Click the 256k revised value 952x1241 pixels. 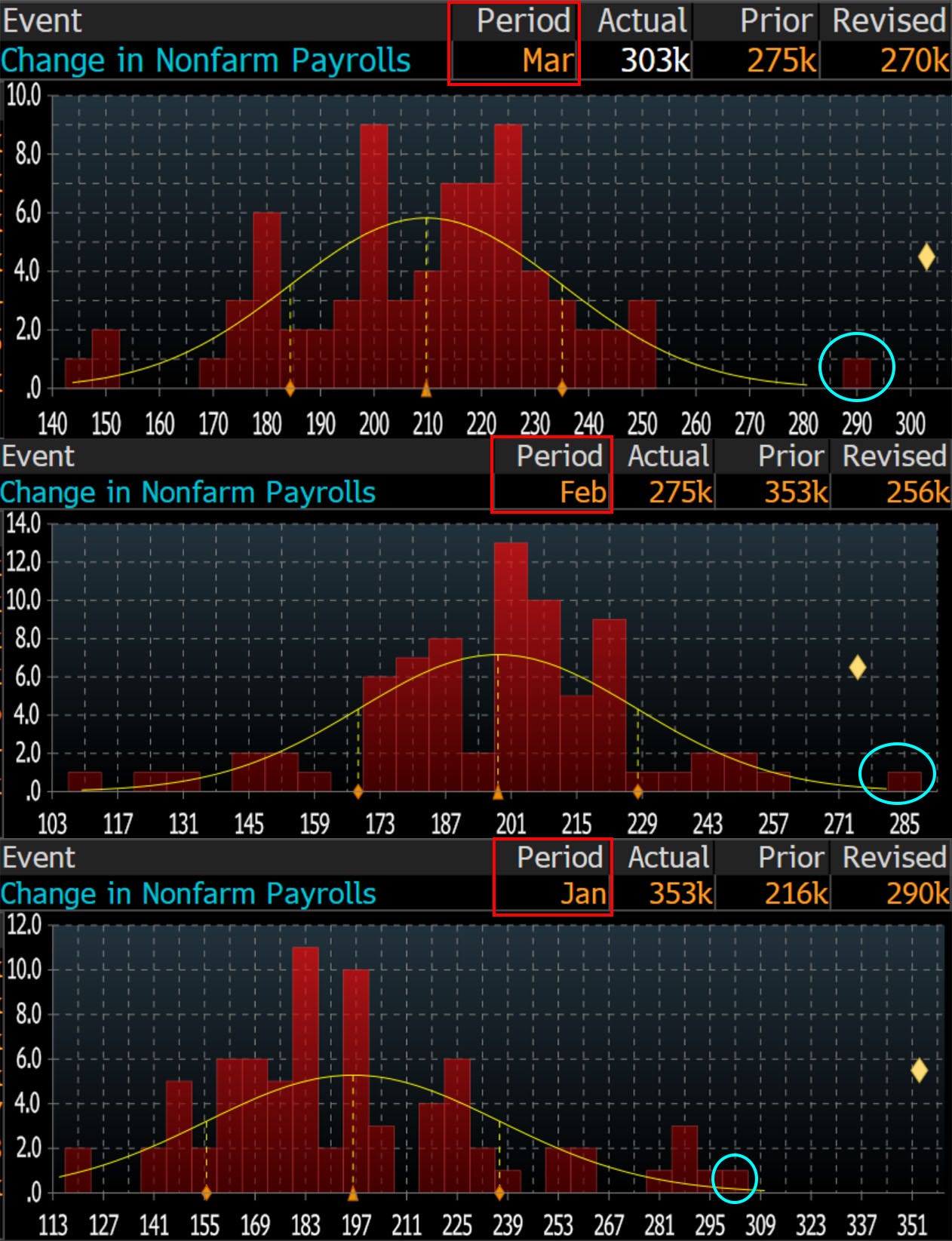pyautogui.click(x=918, y=492)
